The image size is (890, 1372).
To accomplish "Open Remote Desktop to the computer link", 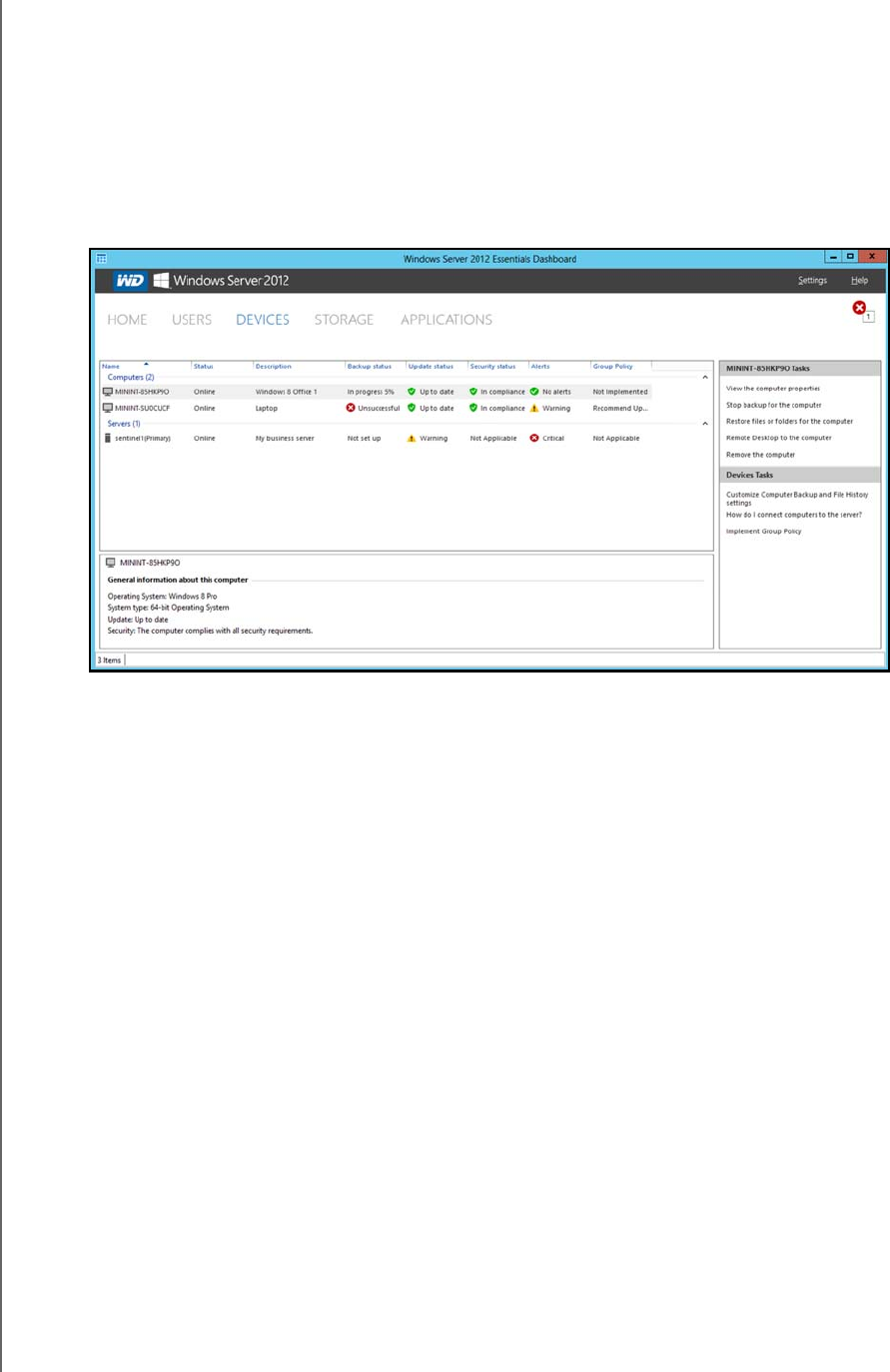I will pos(778,438).
